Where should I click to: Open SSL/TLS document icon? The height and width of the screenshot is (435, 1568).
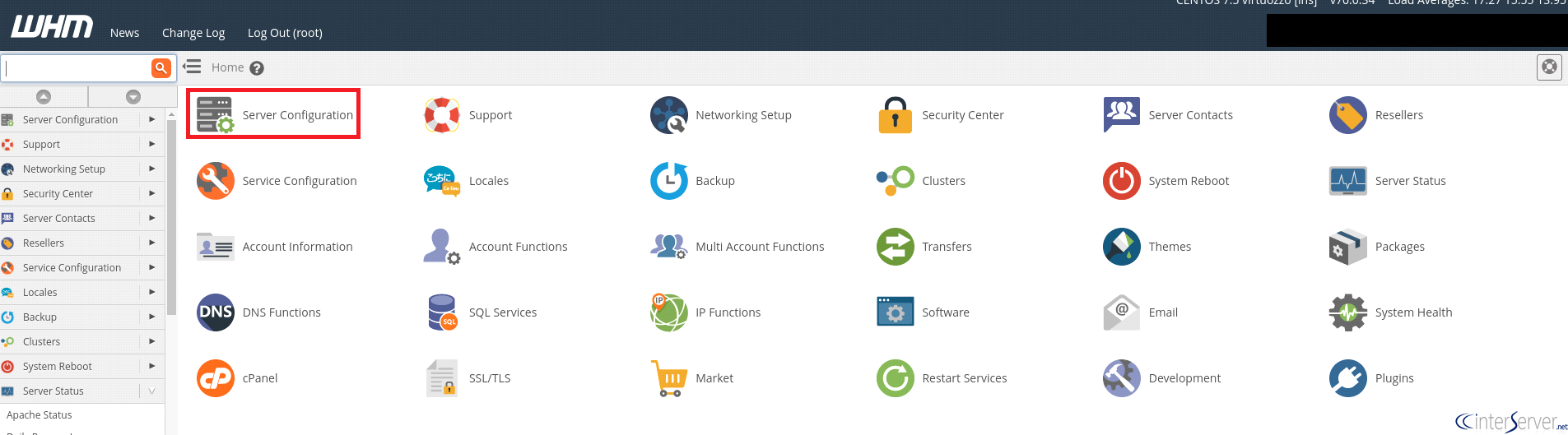tap(442, 378)
